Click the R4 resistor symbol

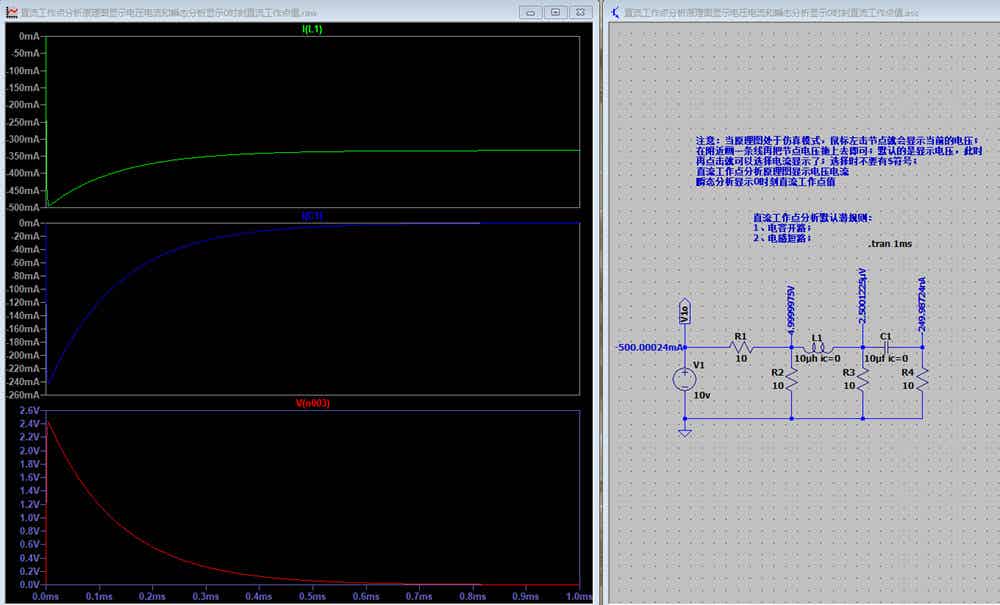(x=922, y=379)
